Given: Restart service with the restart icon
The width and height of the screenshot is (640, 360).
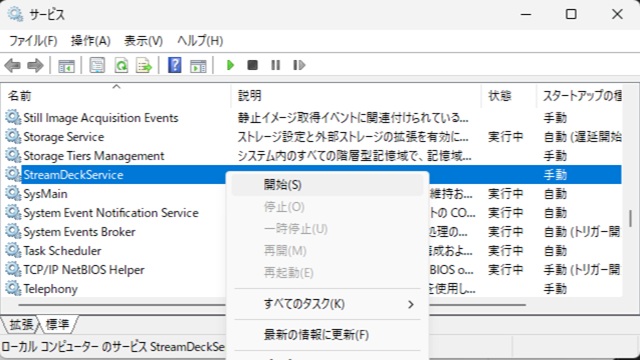Looking at the screenshot, I should 299,65.
